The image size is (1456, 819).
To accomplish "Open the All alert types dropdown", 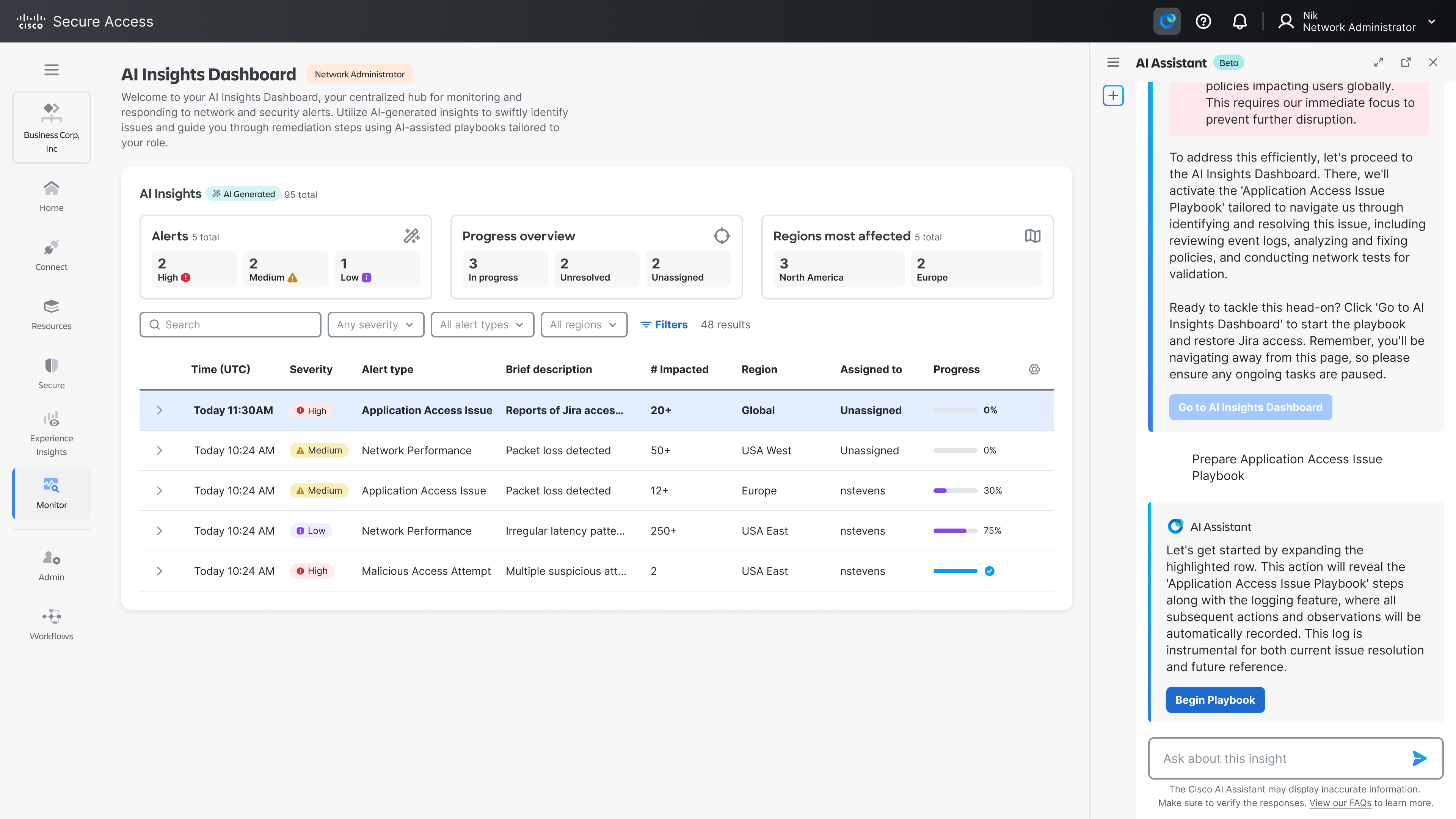I will 482,325.
